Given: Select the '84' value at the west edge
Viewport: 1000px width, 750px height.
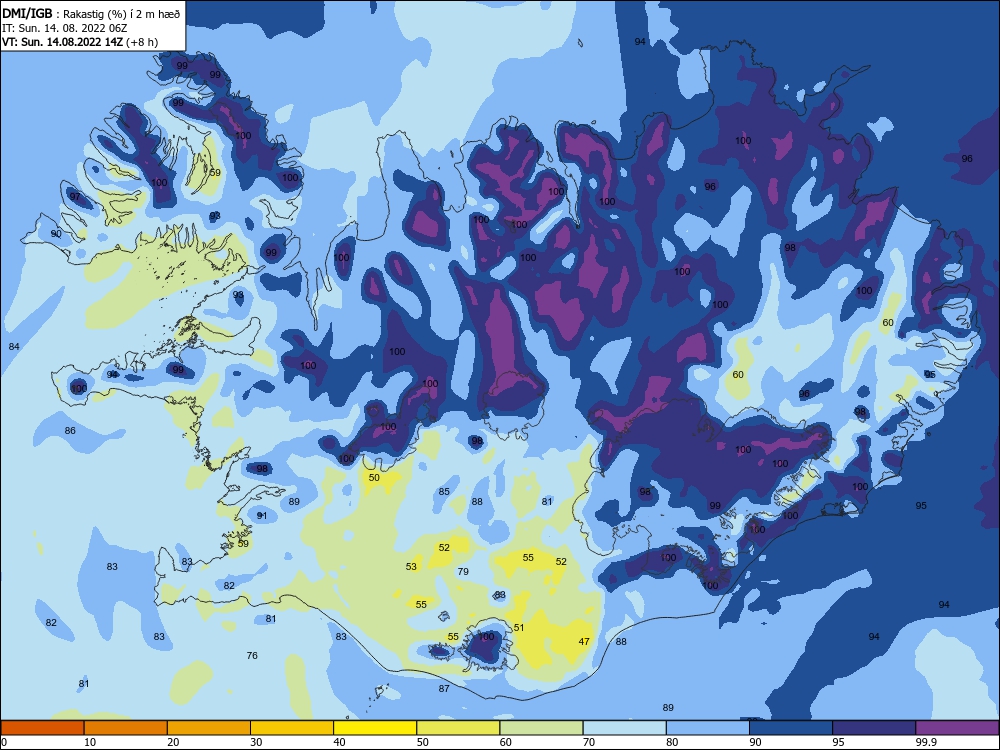Looking at the screenshot, I should [x=14, y=346].
